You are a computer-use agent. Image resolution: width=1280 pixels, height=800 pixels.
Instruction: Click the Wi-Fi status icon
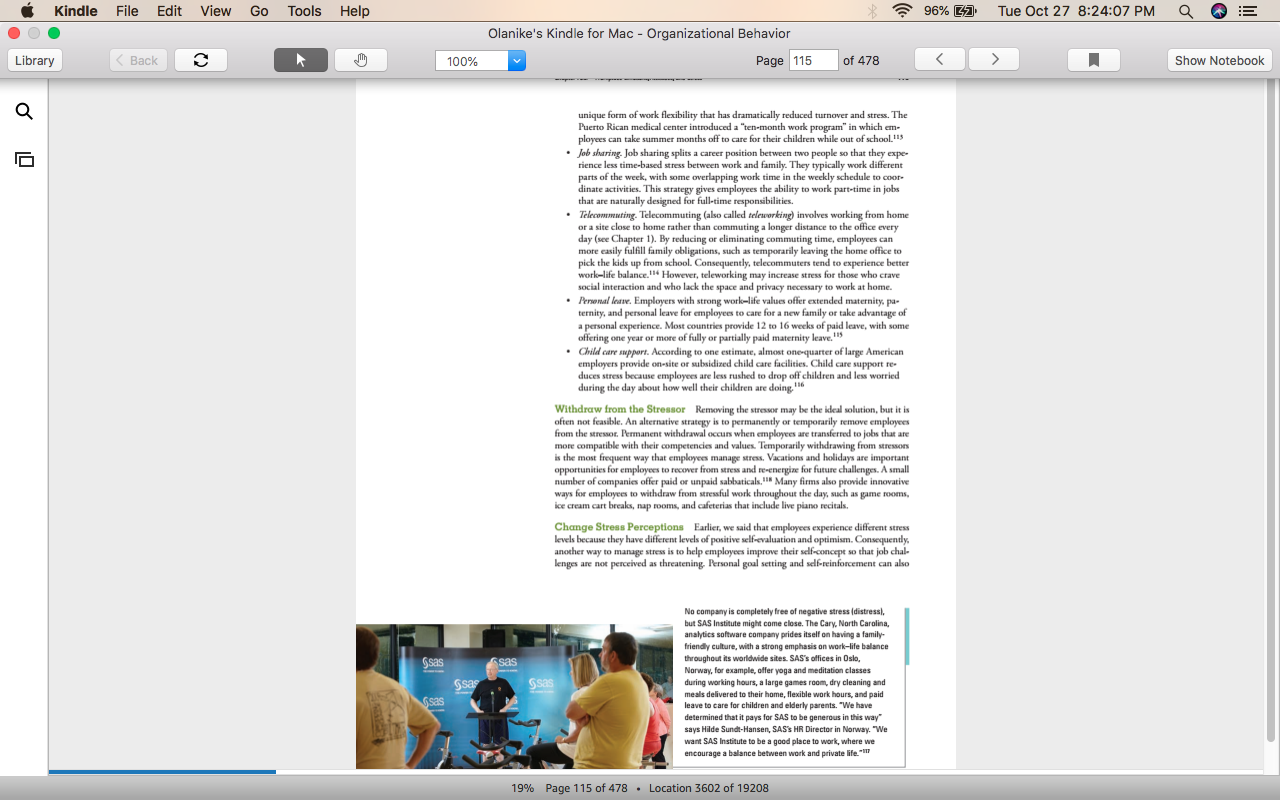(x=903, y=11)
